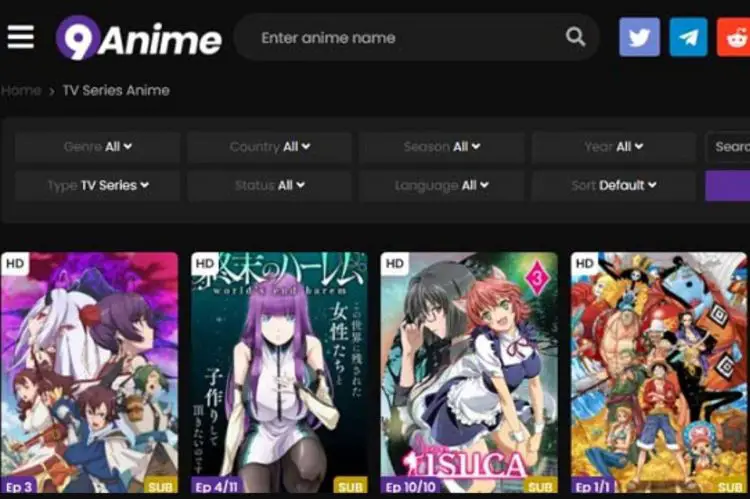Open the Twitter social icon
The height and width of the screenshot is (499, 750).
(640, 37)
